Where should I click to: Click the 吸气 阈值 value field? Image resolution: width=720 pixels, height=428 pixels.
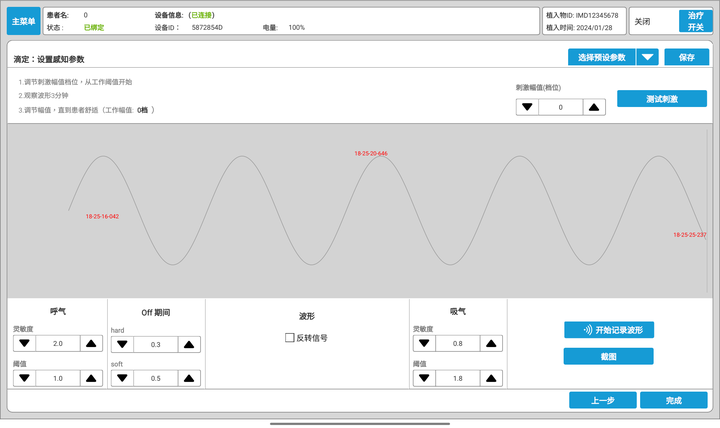coord(458,379)
